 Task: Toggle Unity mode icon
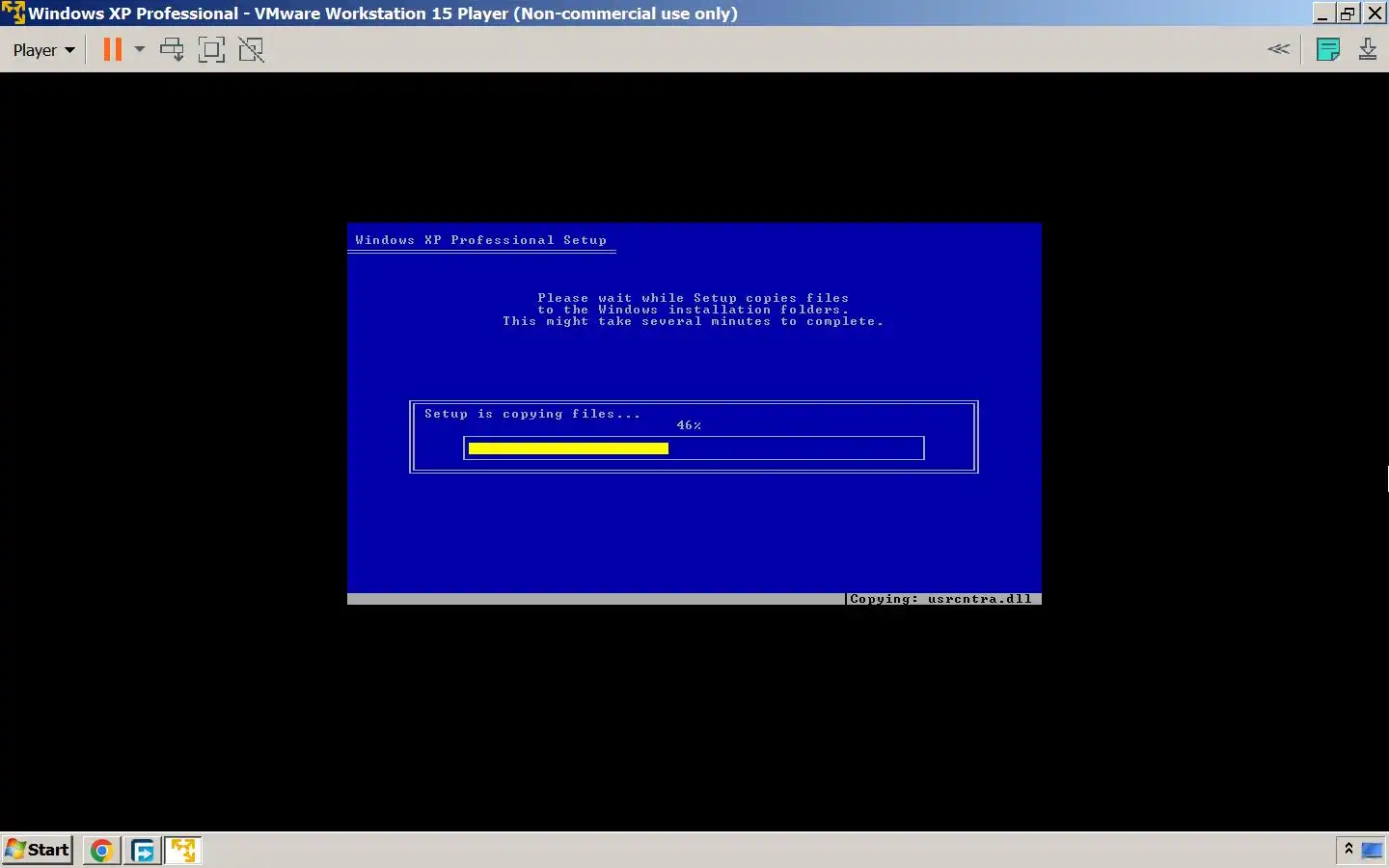(252, 49)
